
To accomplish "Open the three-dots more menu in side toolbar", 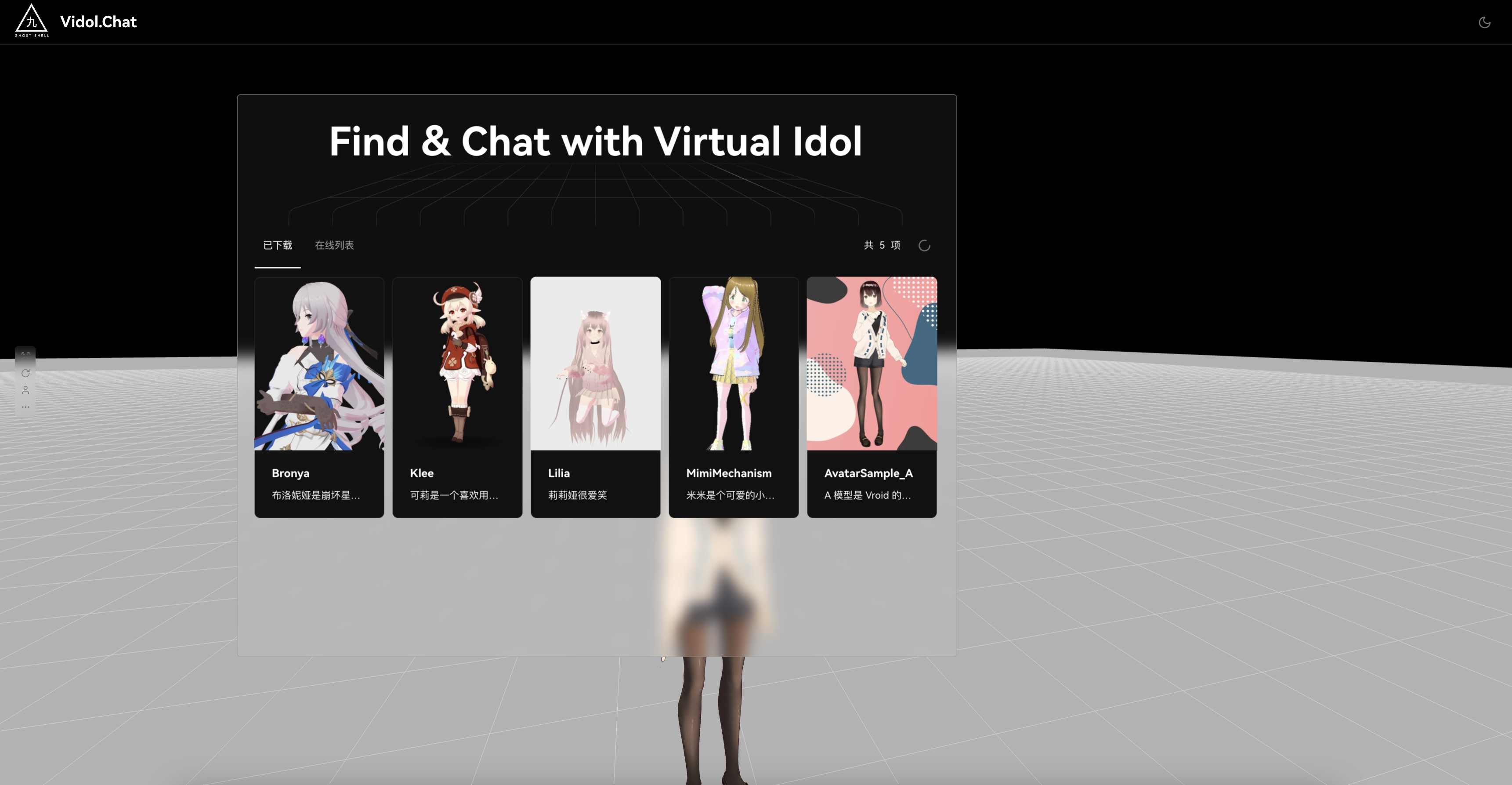I will (x=25, y=407).
